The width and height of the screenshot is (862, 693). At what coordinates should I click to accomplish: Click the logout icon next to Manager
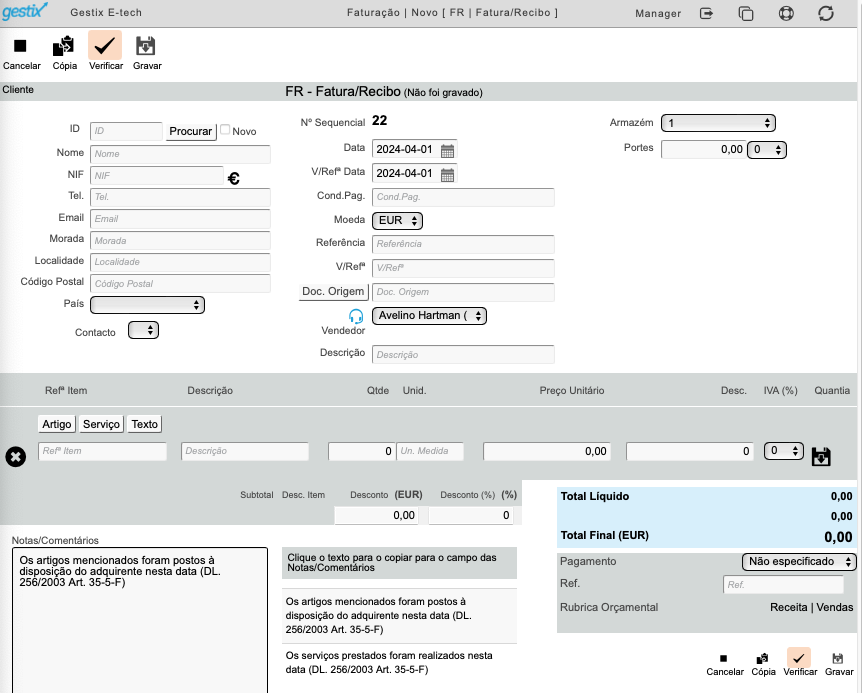(x=706, y=13)
